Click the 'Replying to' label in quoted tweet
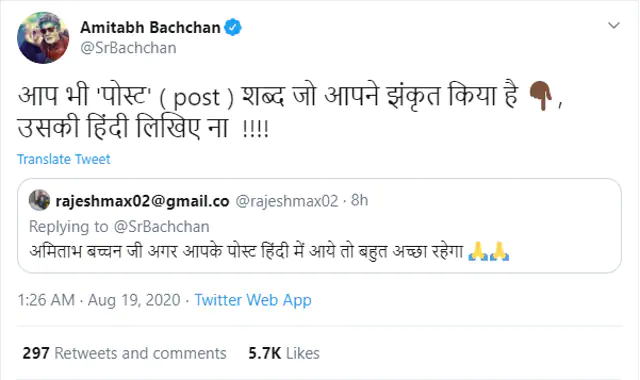The image size is (640, 380). coord(69,227)
